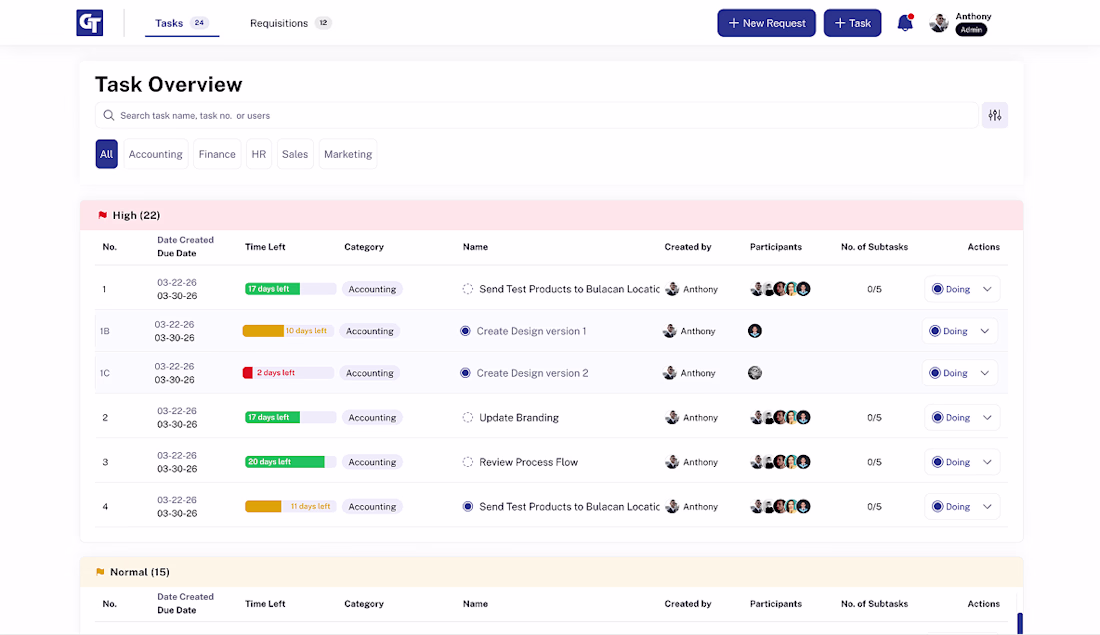Open the notifications bell
This screenshot has height=635, width=1100.
click(905, 22)
